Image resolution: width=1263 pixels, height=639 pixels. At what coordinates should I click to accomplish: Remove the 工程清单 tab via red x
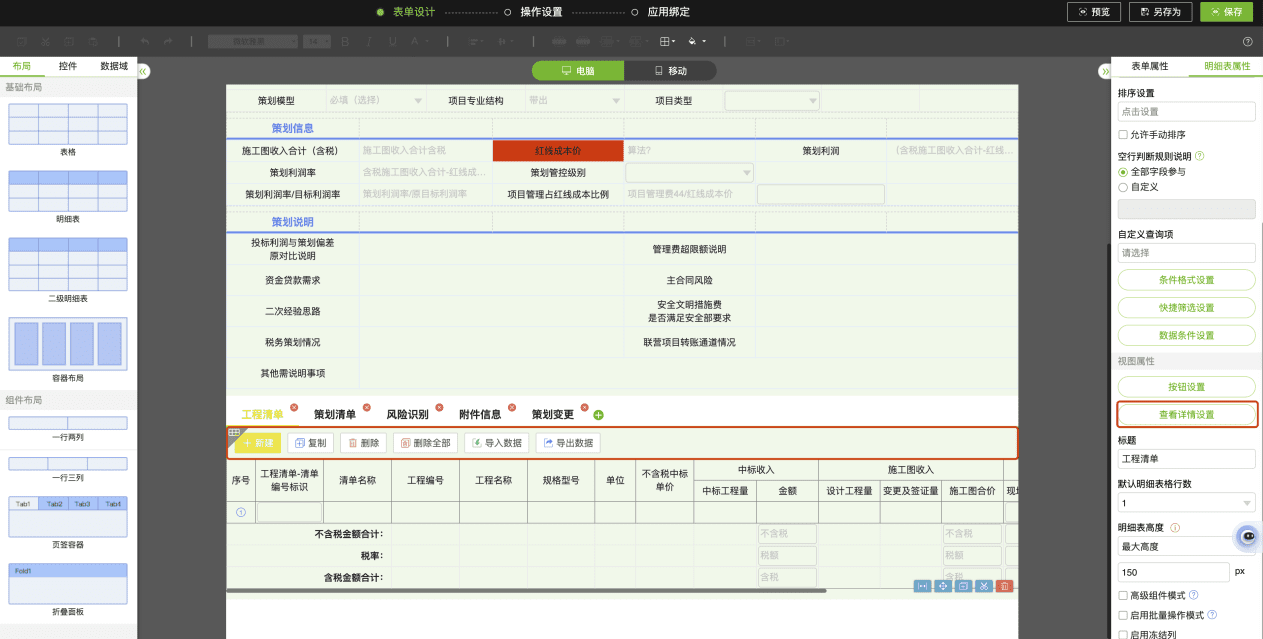[294, 407]
